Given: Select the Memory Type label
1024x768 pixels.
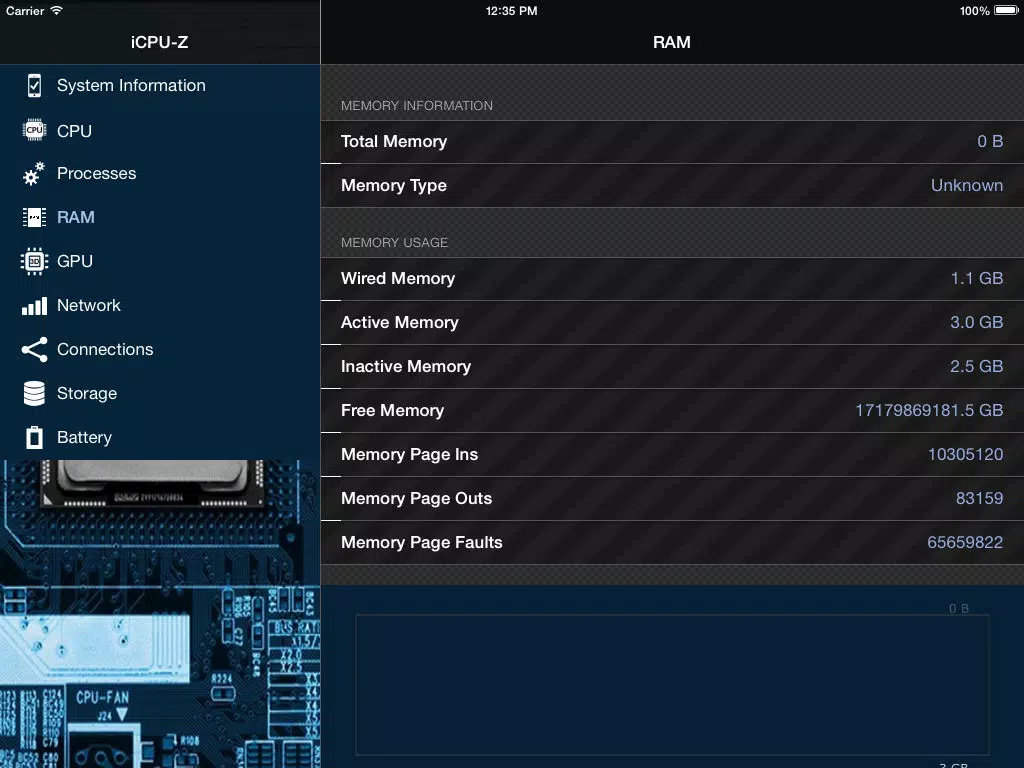Looking at the screenshot, I should pyautogui.click(x=394, y=185).
